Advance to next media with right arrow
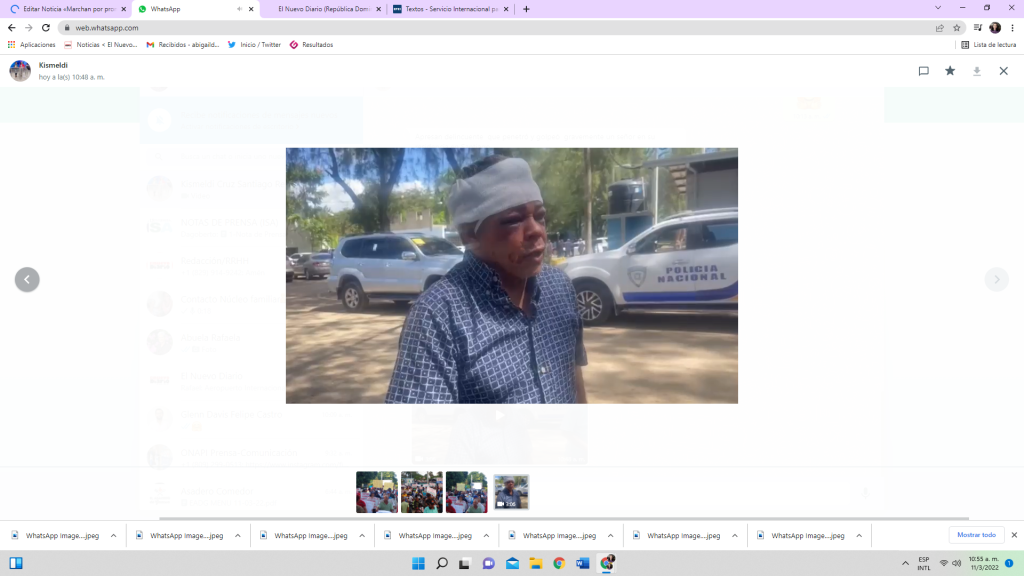The height and width of the screenshot is (576, 1024). [x=996, y=280]
